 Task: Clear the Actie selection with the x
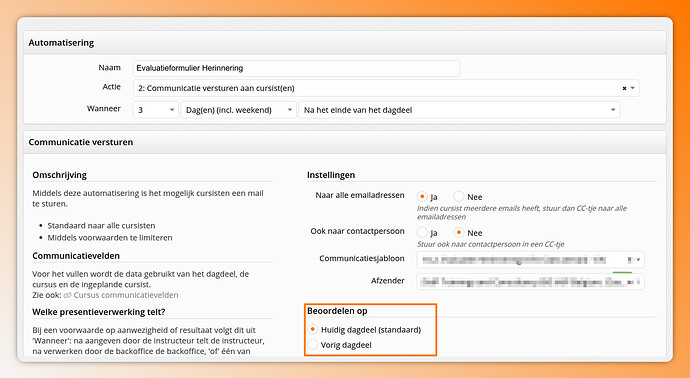pos(624,88)
